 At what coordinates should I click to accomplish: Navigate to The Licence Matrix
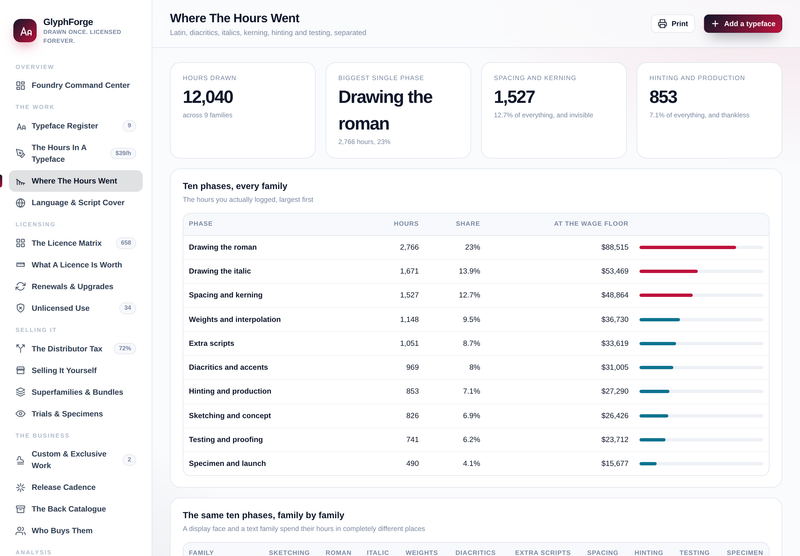coord(76,243)
